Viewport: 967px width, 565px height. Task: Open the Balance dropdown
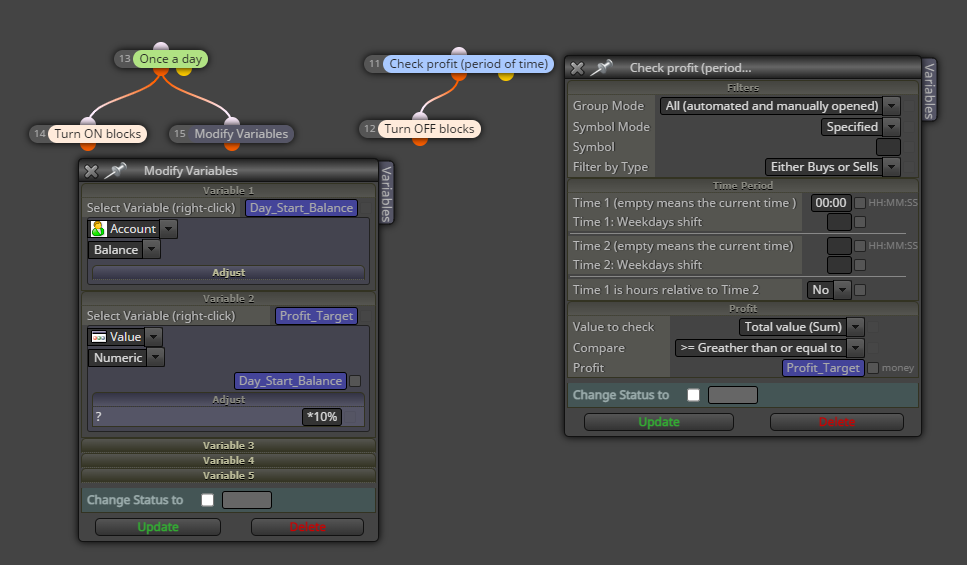click(x=152, y=250)
